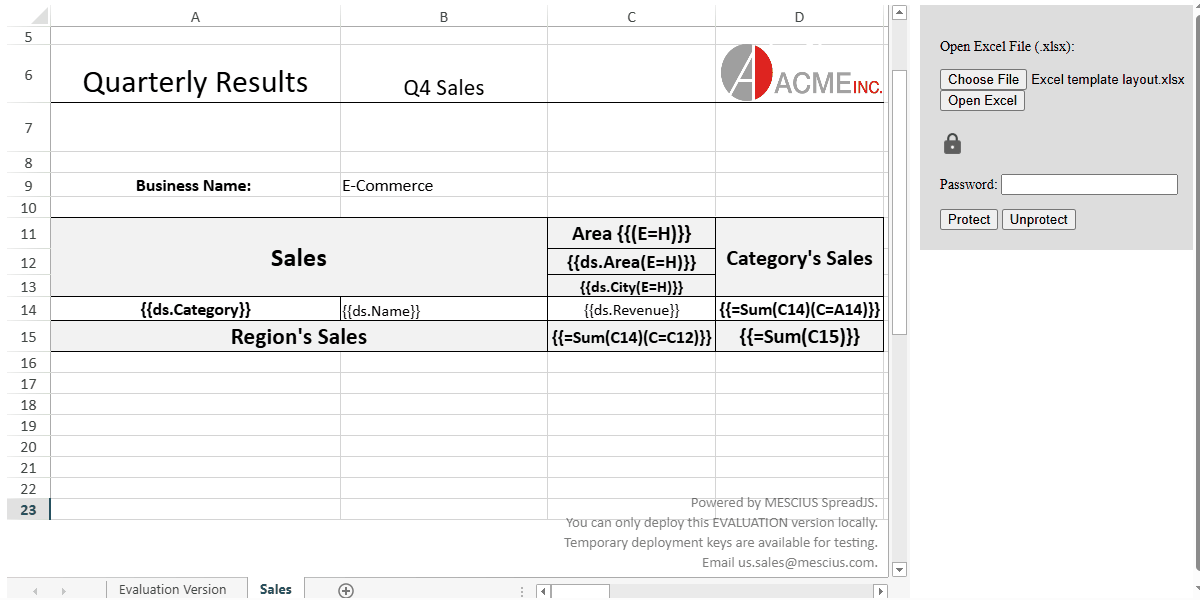Select the {{ds.Area(E=H)}} cell
The width and height of the screenshot is (1200, 600).
631,262
